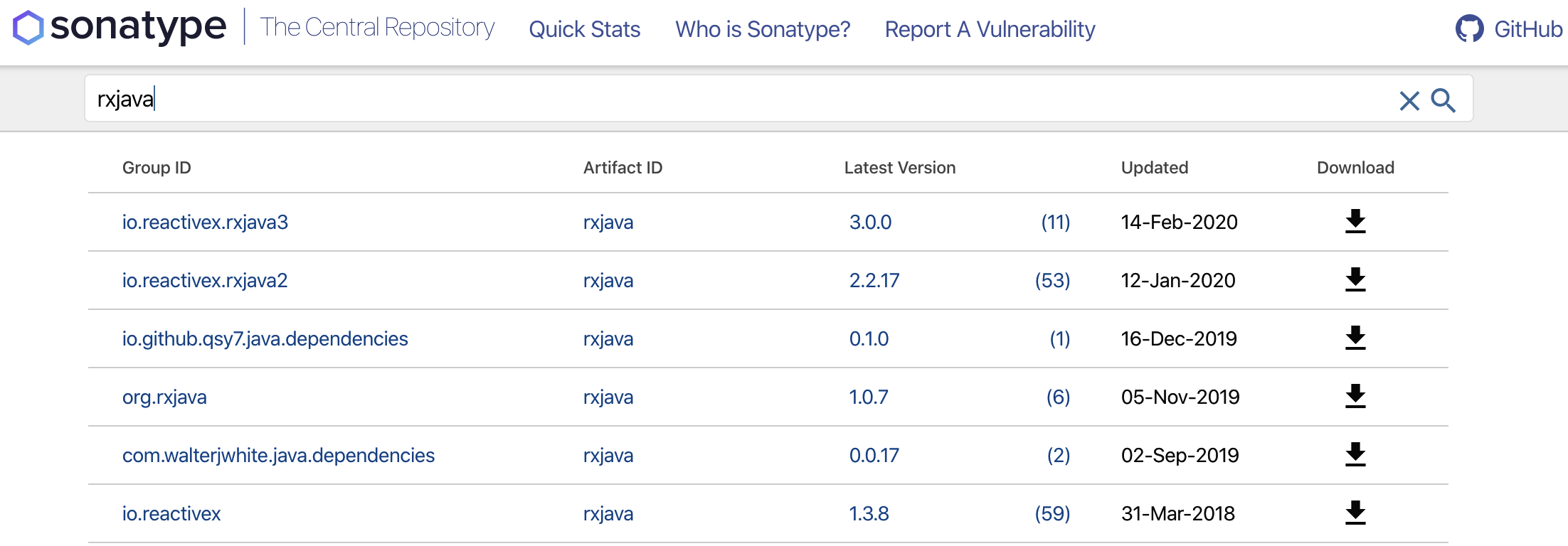The width and height of the screenshot is (1568, 546).
Task: Download the org.rxjava artifact
Action: tap(1355, 397)
